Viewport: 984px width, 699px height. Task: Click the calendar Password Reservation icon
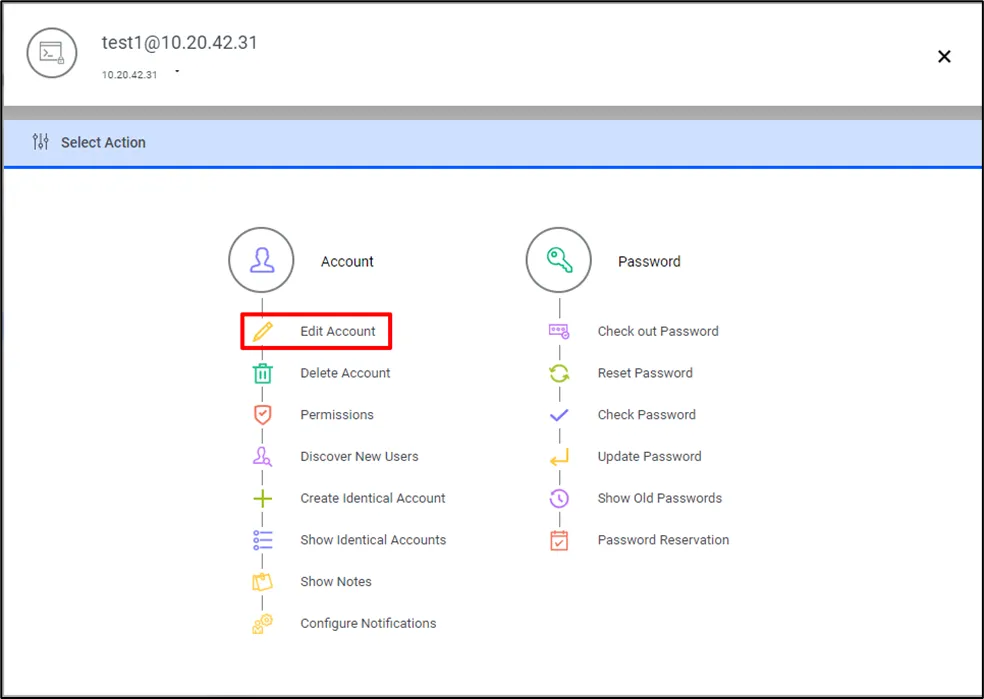559,540
